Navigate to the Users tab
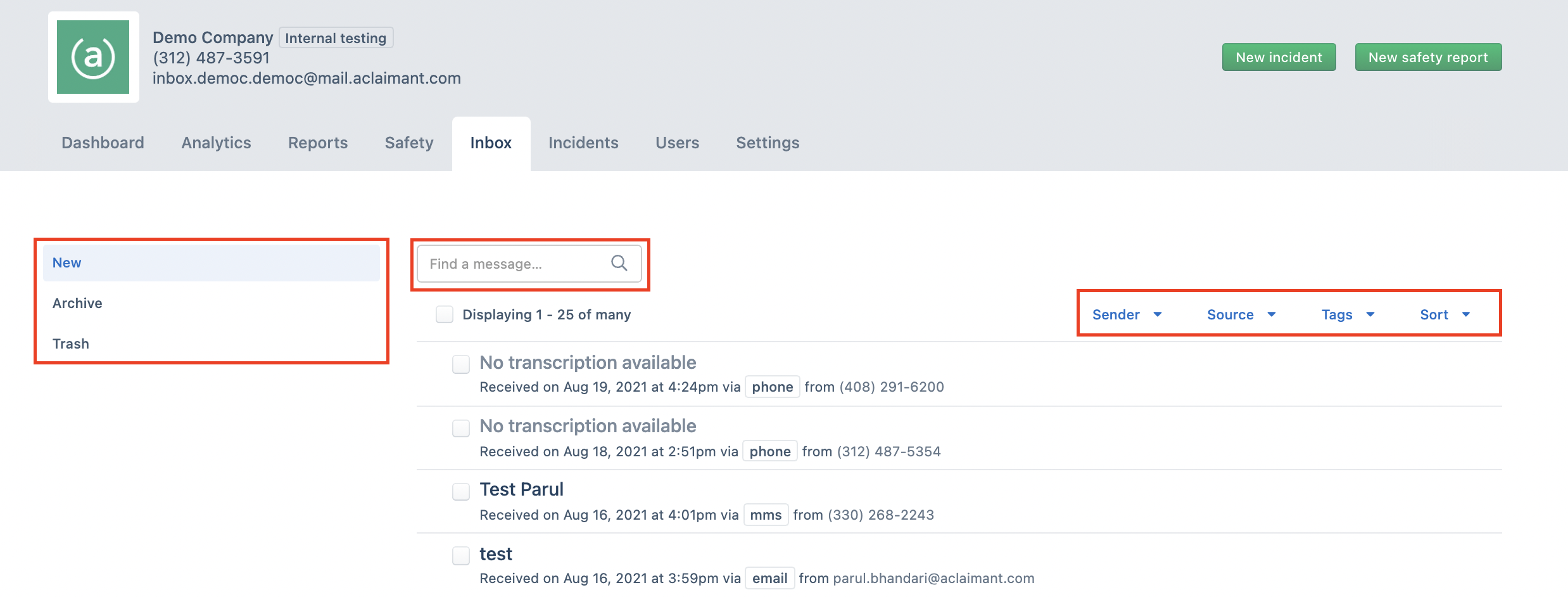Image resolution: width=1568 pixels, height=597 pixels. click(x=677, y=143)
